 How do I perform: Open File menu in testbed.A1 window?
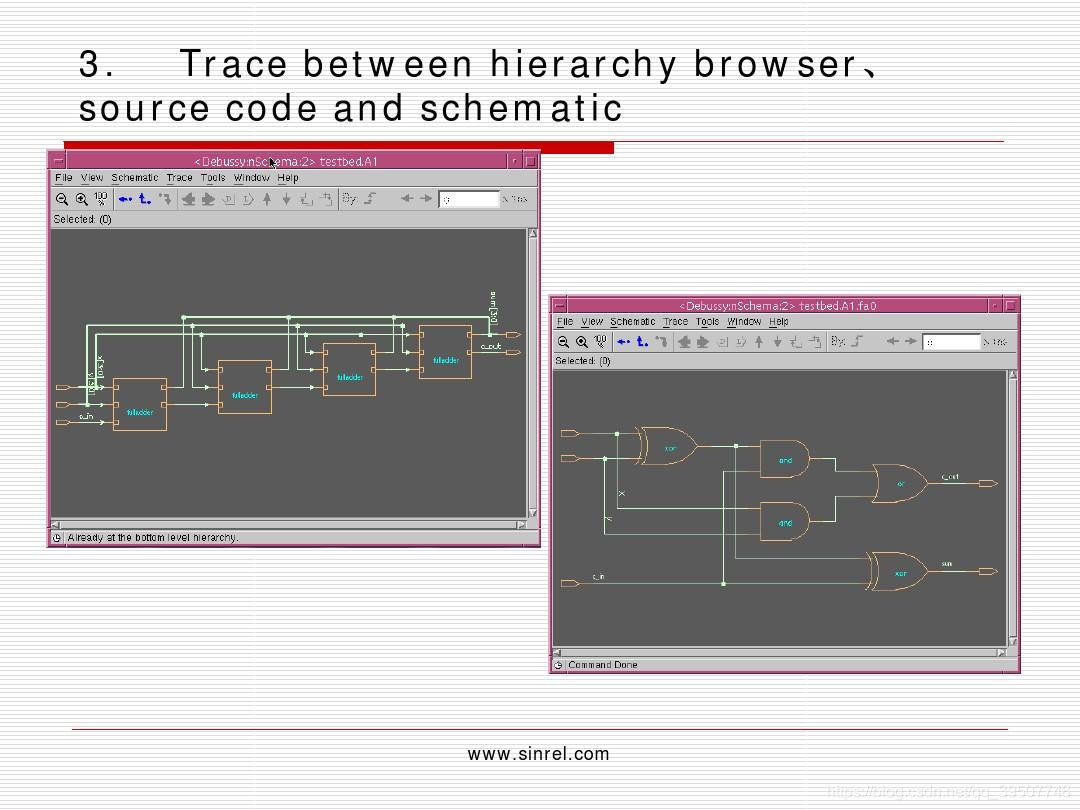tap(63, 178)
